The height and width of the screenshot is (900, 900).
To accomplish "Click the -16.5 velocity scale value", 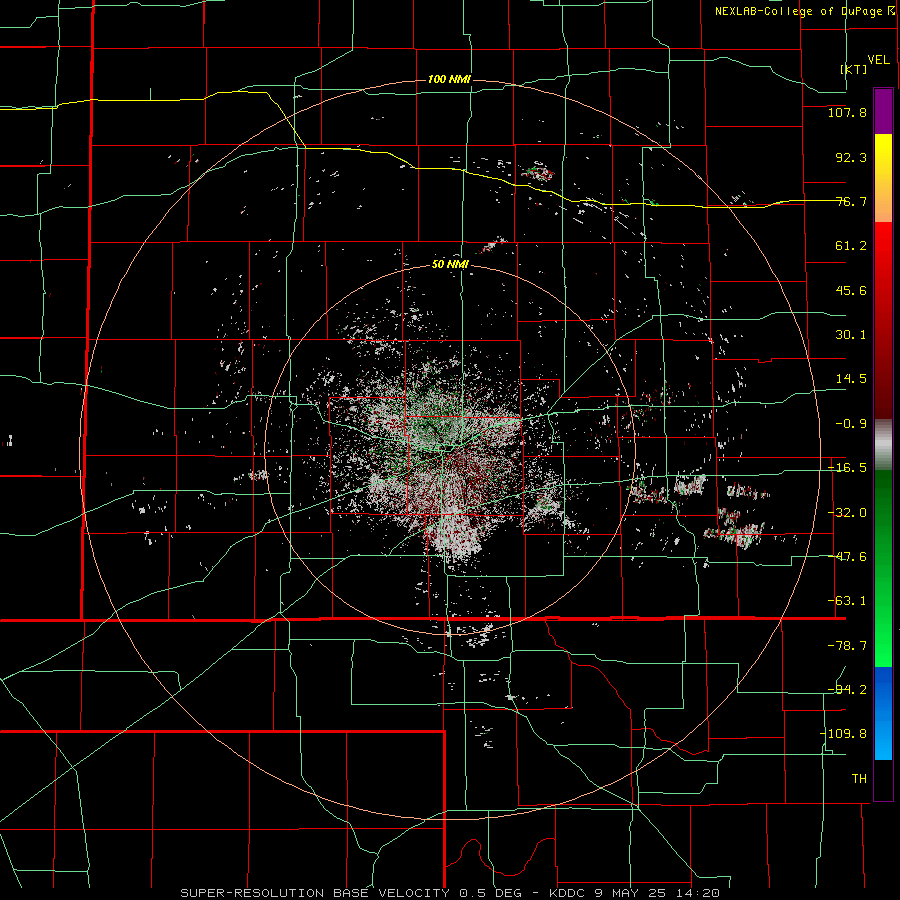I will [847, 468].
